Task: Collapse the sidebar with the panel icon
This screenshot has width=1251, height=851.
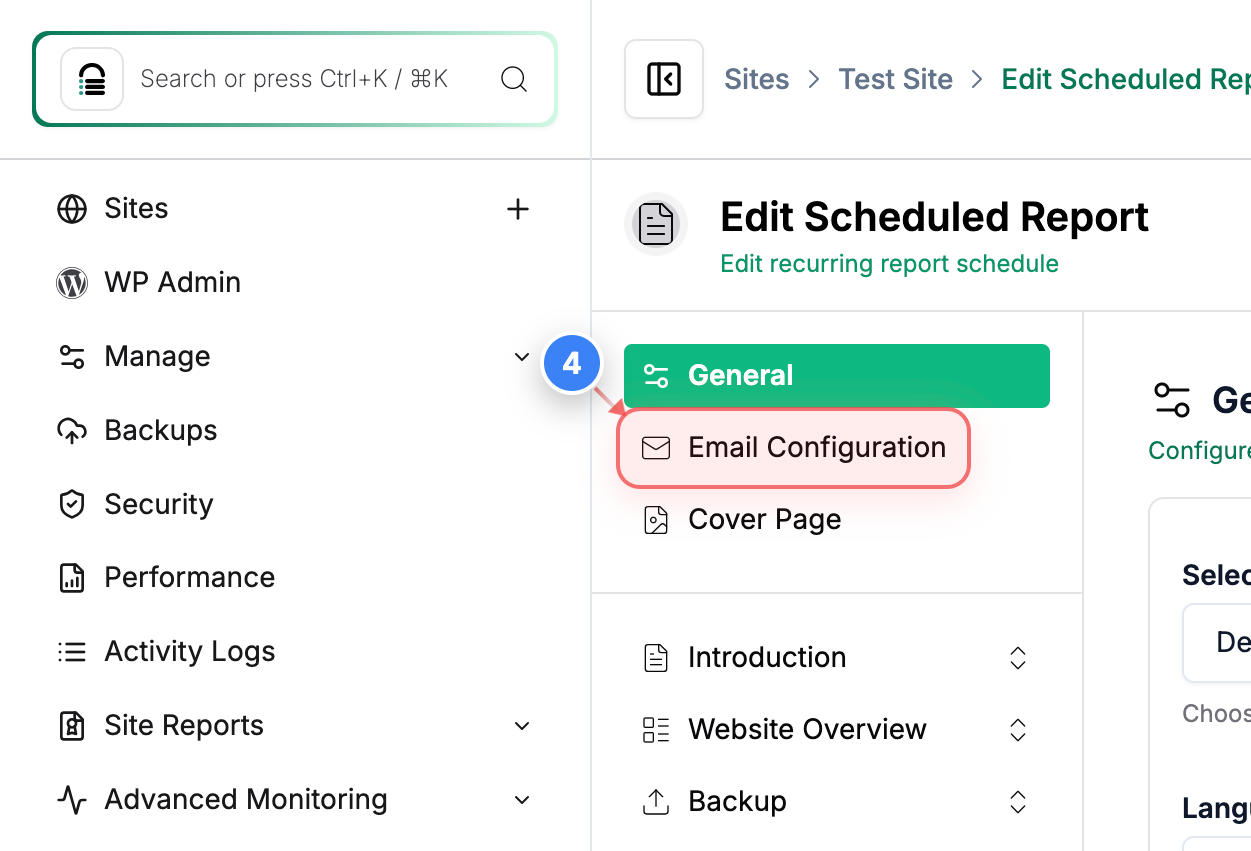Action: (x=663, y=78)
